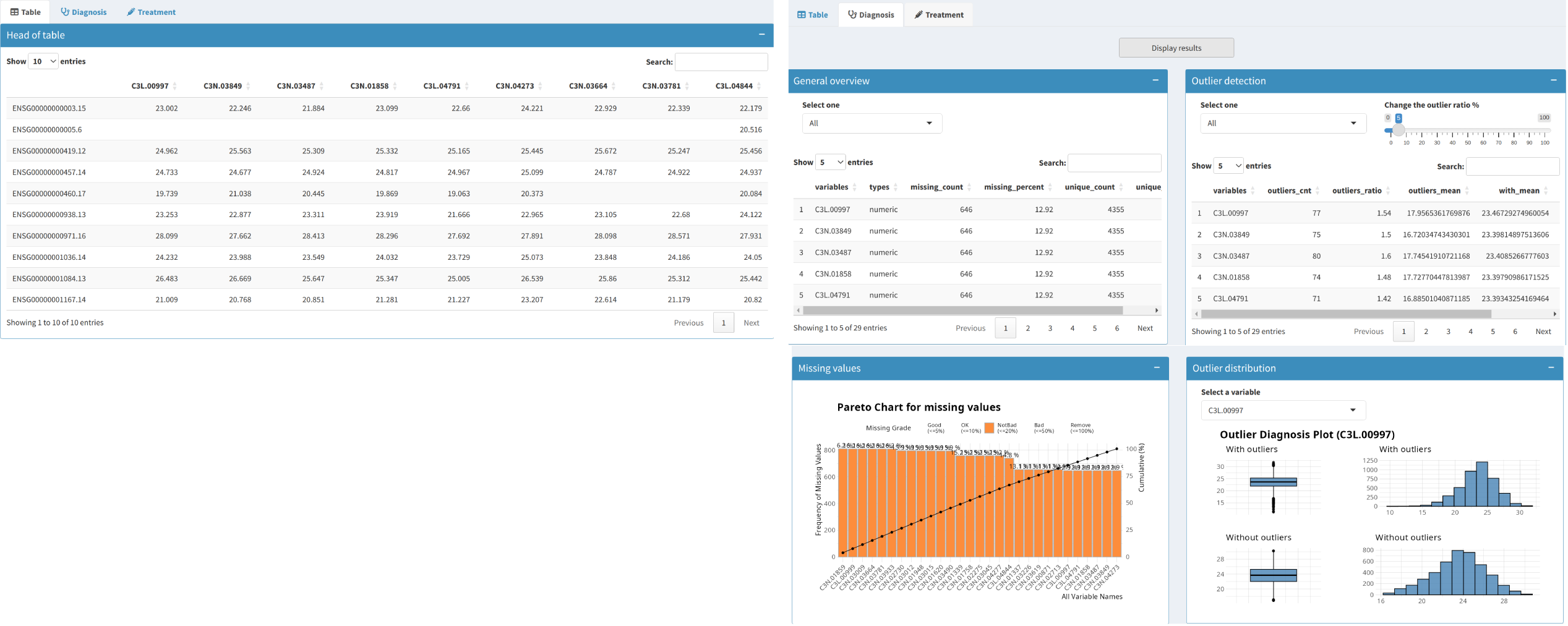The height and width of the screenshot is (626, 1568).
Task: Collapse the Missing values box
Action: click(1156, 368)
